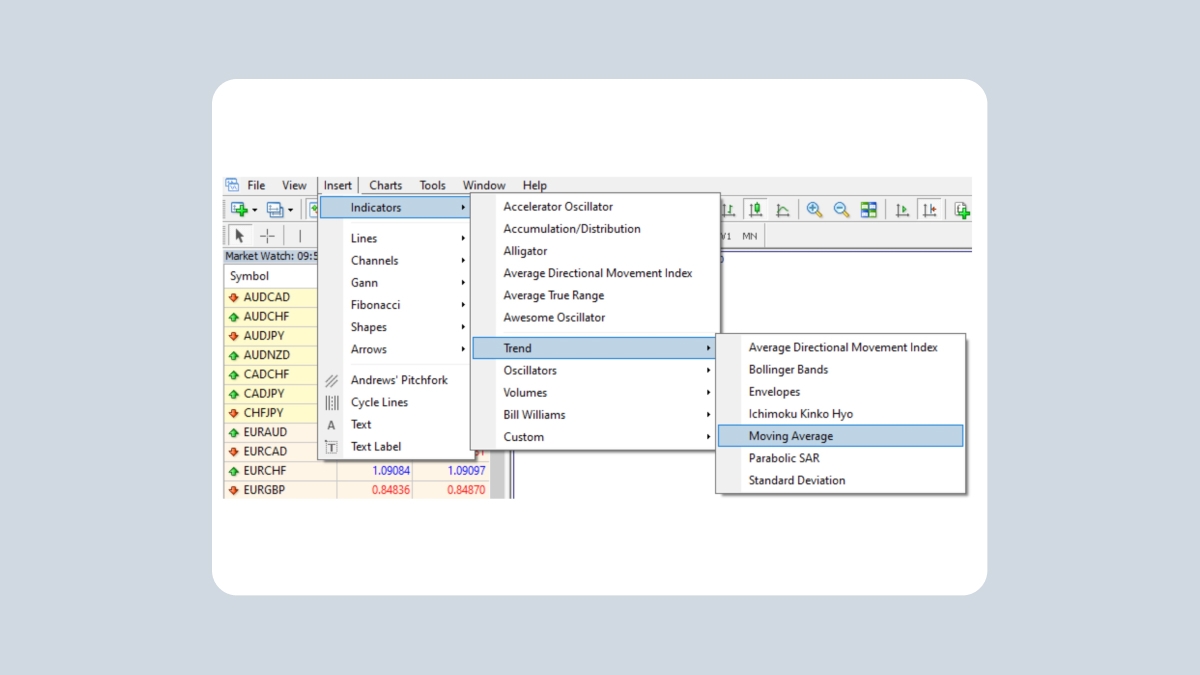Choose Standard Deviation indicator
This screenshot has height=675, width=1200.
tap(840, 480)
